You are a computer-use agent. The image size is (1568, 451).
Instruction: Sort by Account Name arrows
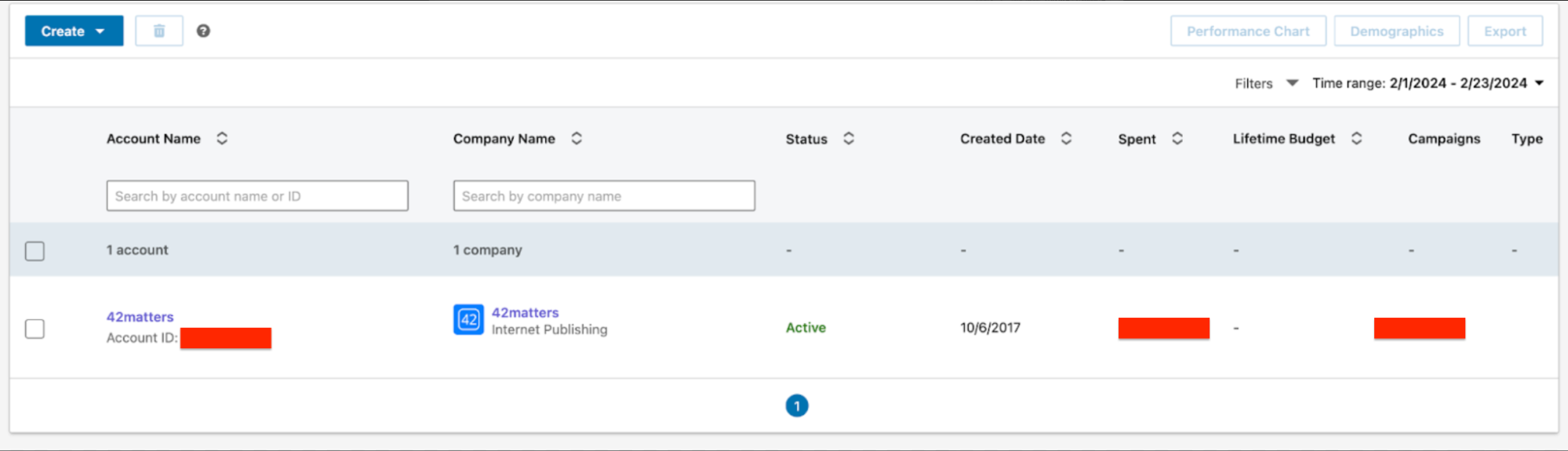click(x=222, y=139)
